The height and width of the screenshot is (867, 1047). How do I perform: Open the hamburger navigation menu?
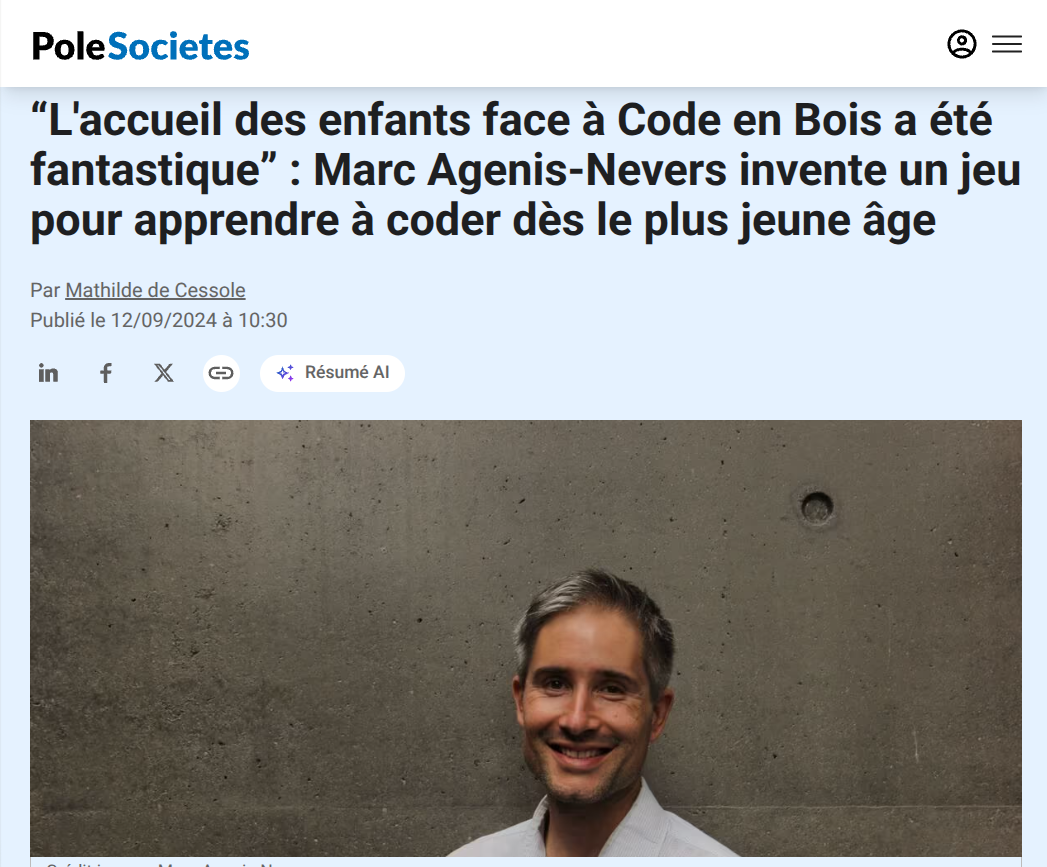click(x=1006, y=44)
